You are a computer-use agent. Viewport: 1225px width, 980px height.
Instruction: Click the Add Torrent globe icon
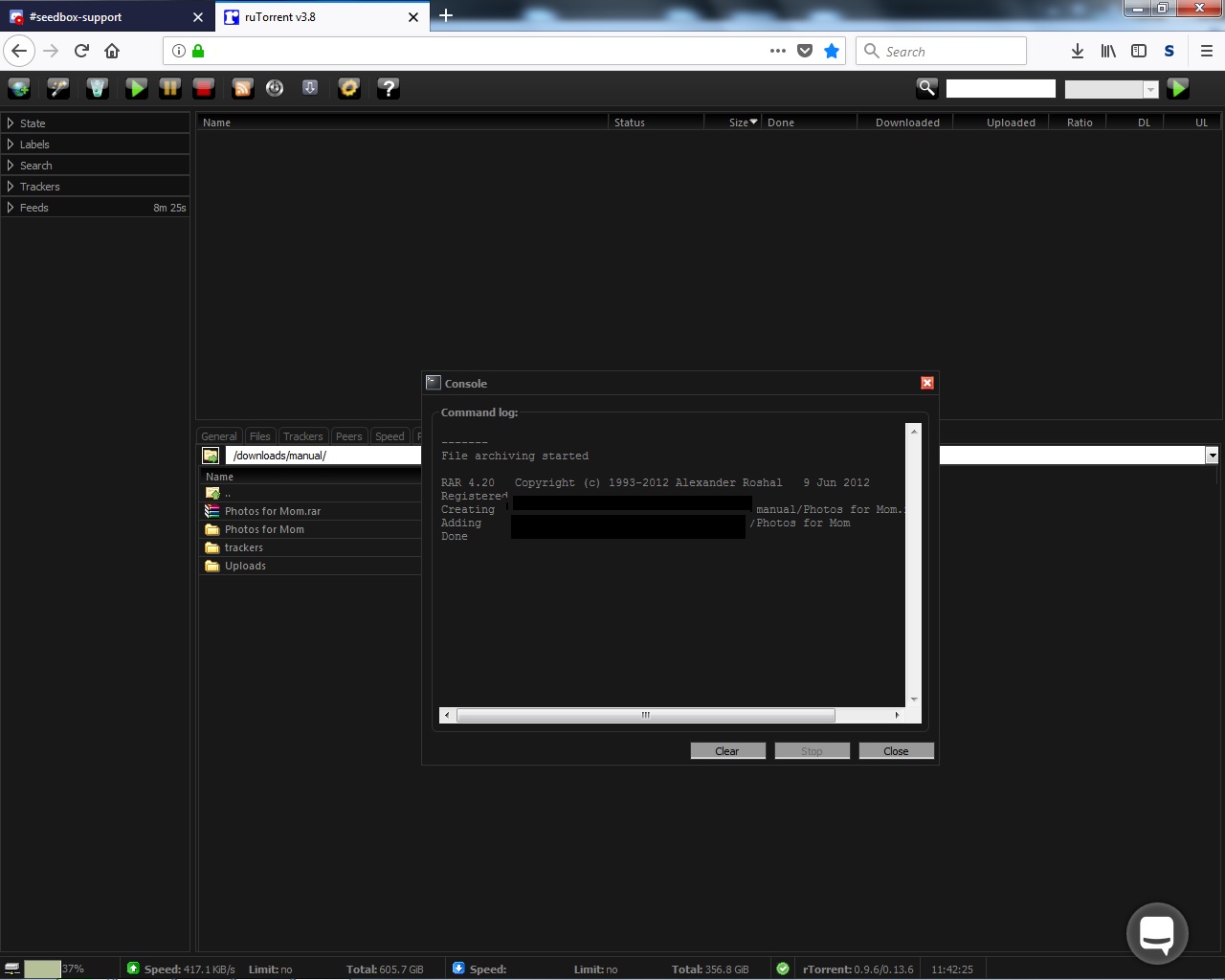coord(19,89)
